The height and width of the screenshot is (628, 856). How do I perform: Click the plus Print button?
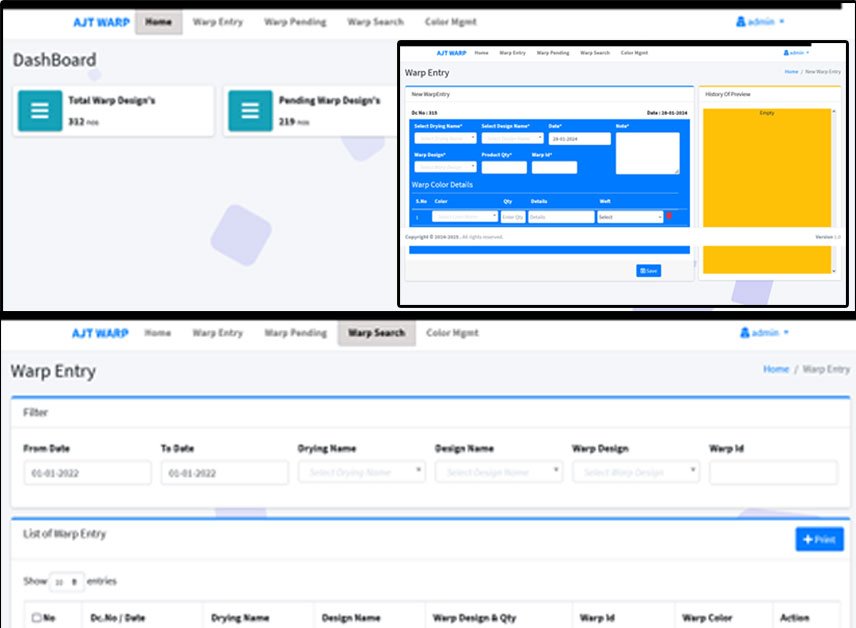(819, 540)
